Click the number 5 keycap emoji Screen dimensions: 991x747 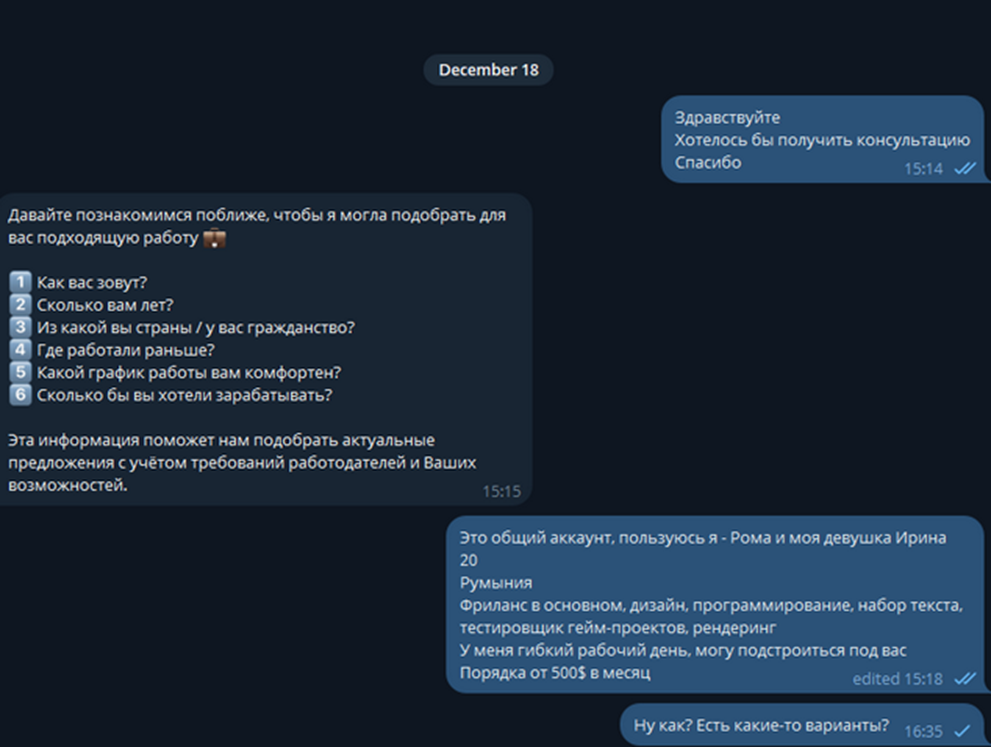click(20, 372)
